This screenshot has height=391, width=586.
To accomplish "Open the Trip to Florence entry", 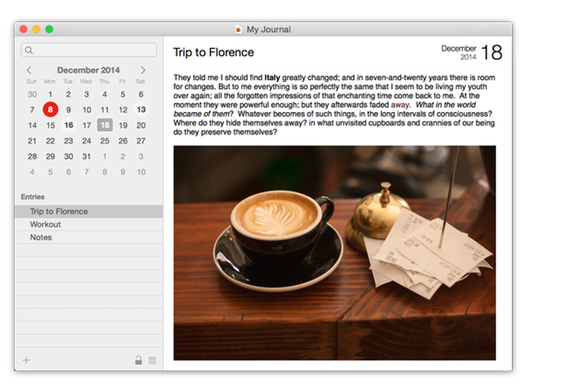I will pyautogui.click(x=89, y=212).
